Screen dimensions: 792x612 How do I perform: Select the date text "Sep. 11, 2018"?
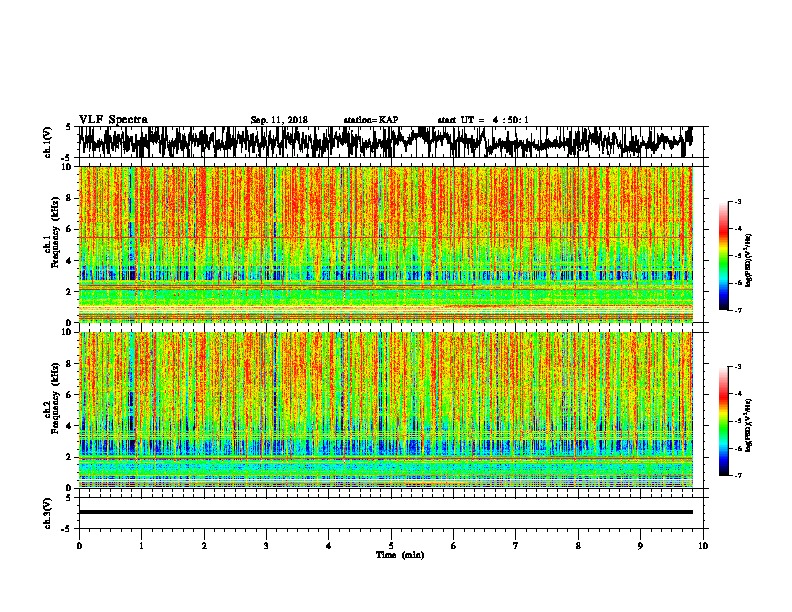pos(279,120)
